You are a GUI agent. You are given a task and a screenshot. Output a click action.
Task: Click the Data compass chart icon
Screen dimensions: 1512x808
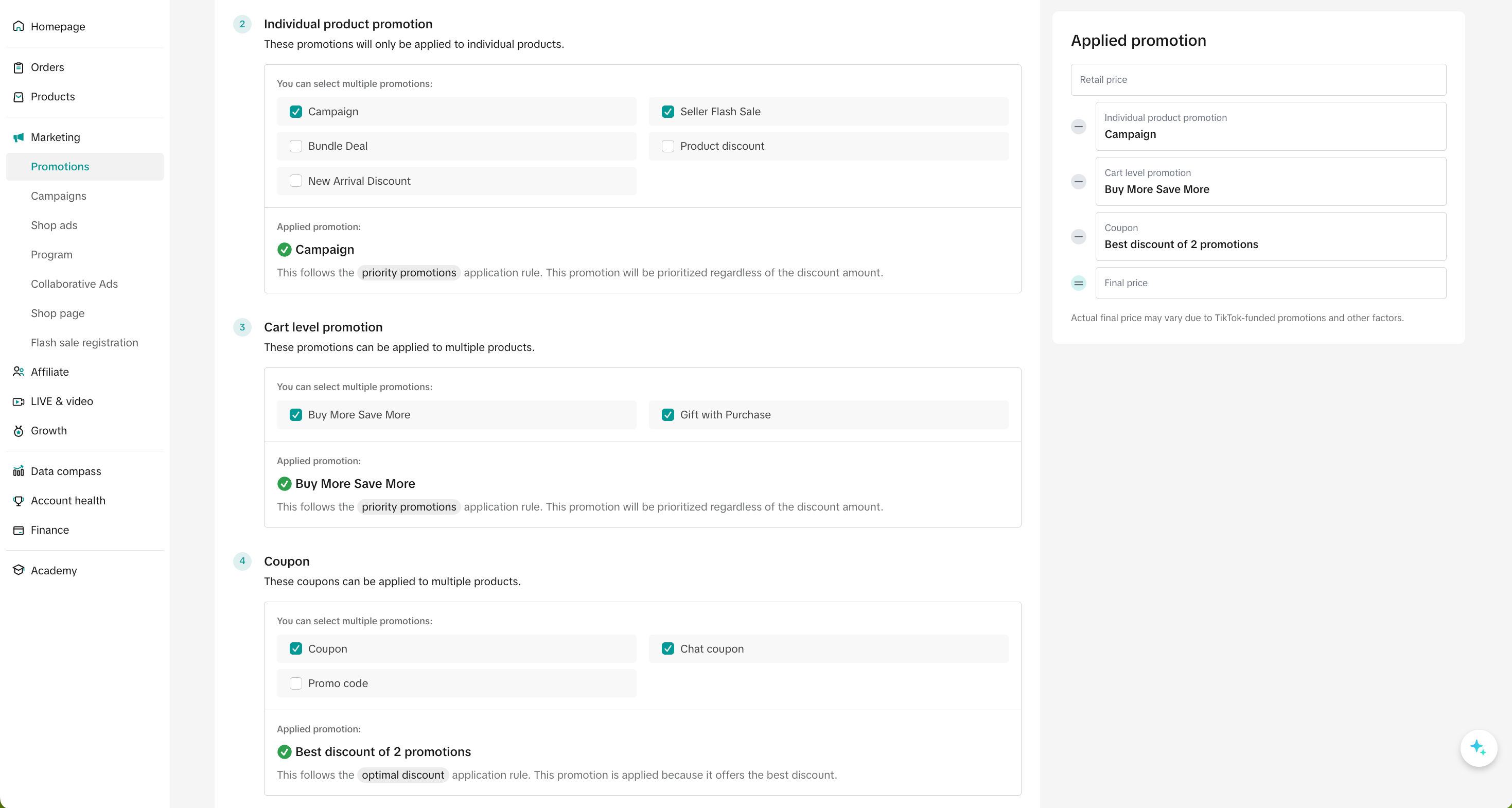coord(18,471)
